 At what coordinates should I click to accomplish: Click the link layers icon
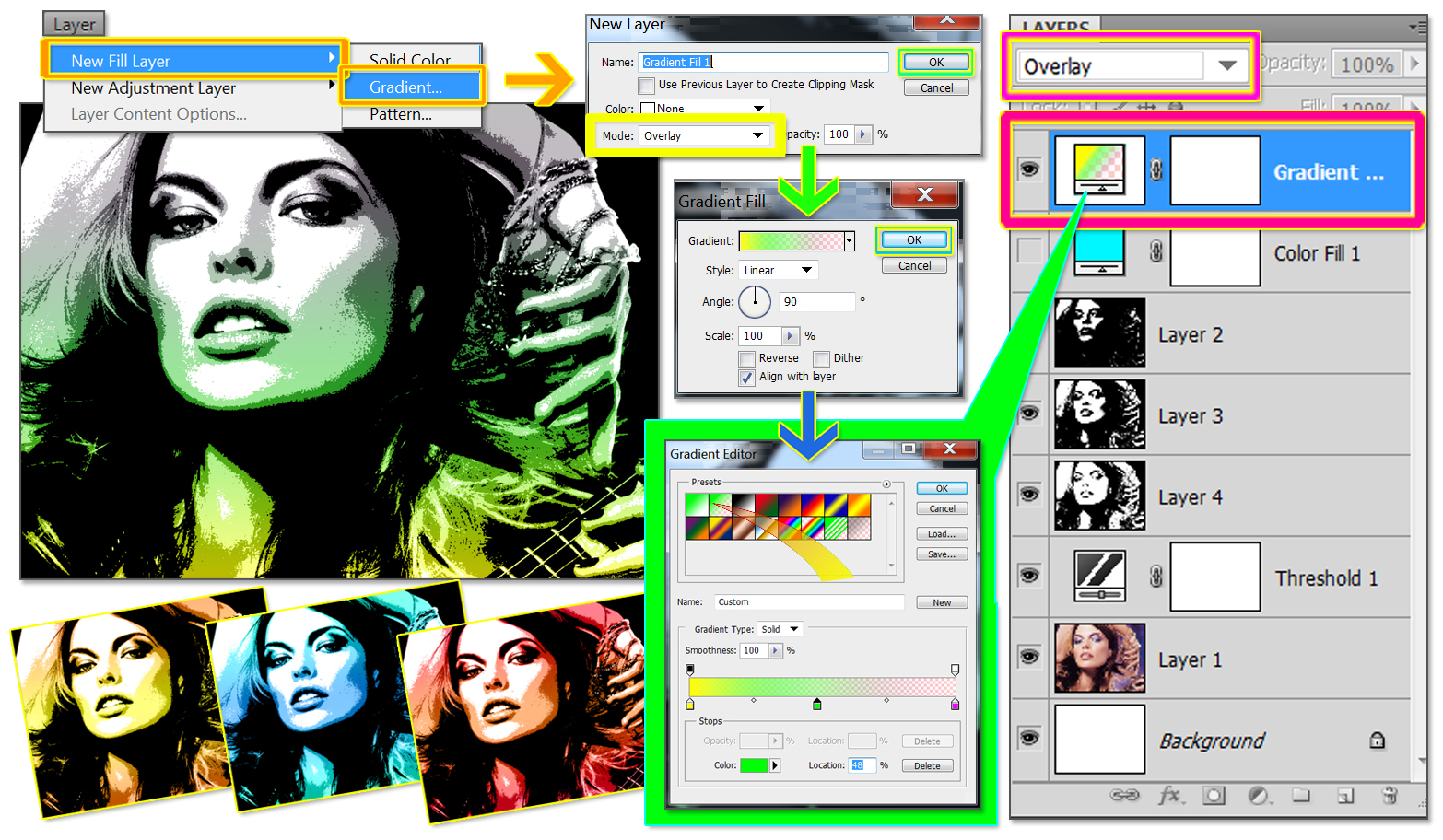pyautogui.click(x=1124, y=796)
